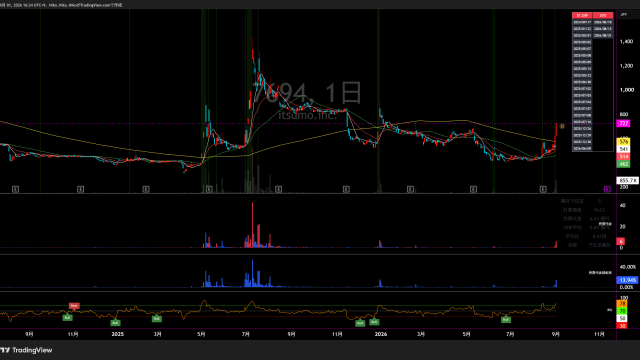The height and width of the screenshot is (360, 640).
Task: Click the top row in the date table
Action: 593,22
